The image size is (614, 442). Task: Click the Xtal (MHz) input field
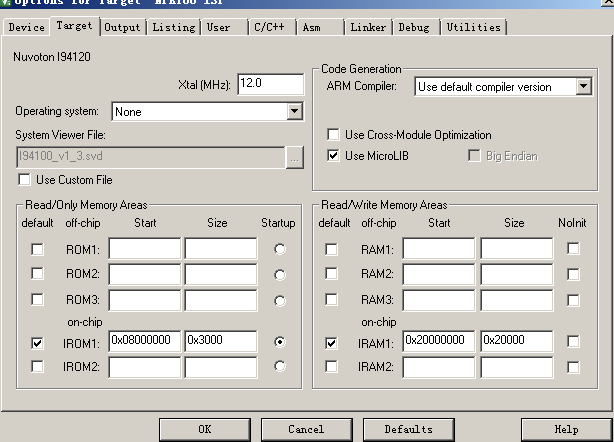pos(271,84)
